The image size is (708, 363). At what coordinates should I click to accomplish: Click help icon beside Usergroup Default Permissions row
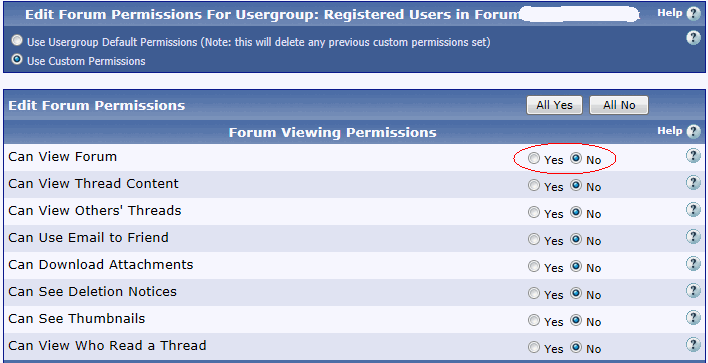(693, 38)
